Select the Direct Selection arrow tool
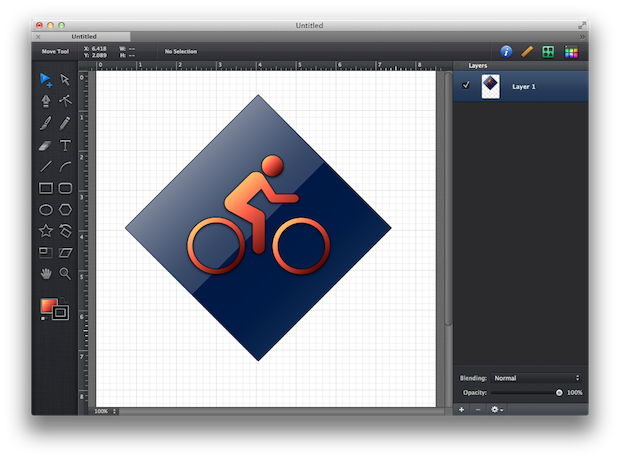 coord(65,79)
